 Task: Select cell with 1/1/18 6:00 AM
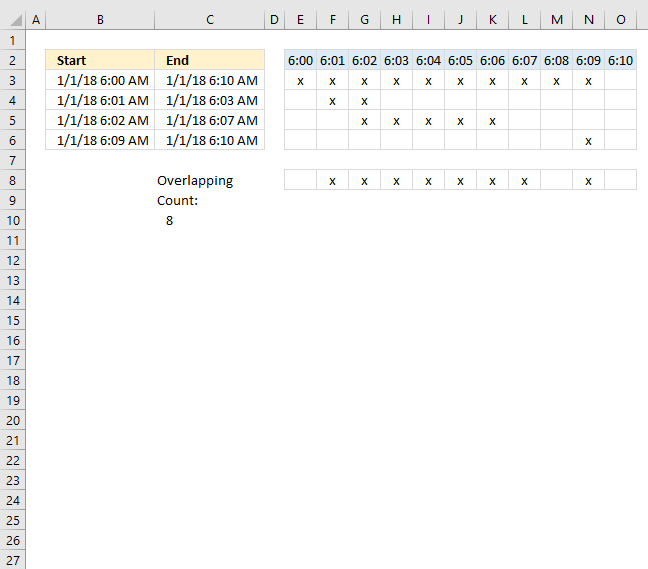(100, 80)
